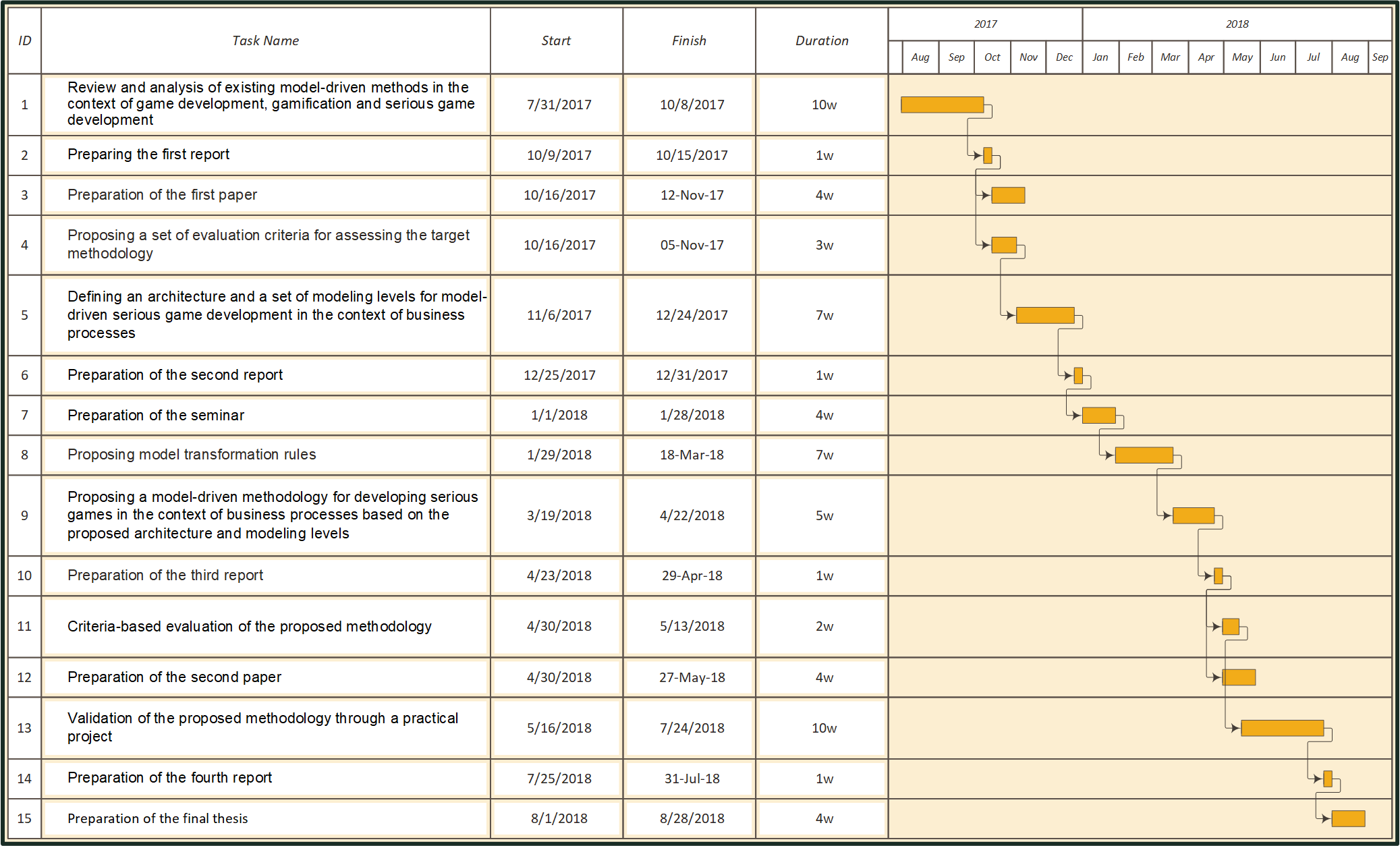This screenshot has height=846, width=1400.
Task: Select the 7w duration for task 8
Action: (x=824, y=455)
